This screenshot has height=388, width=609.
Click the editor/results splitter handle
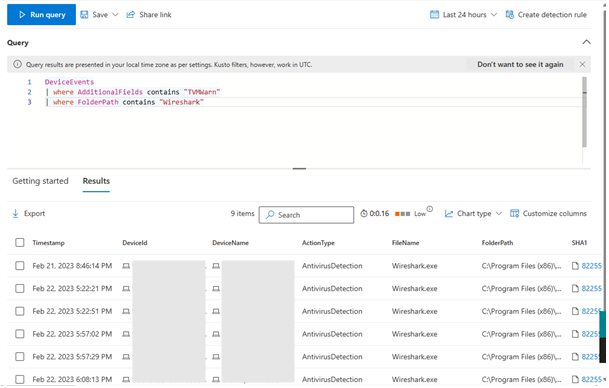tap(299, 169)
